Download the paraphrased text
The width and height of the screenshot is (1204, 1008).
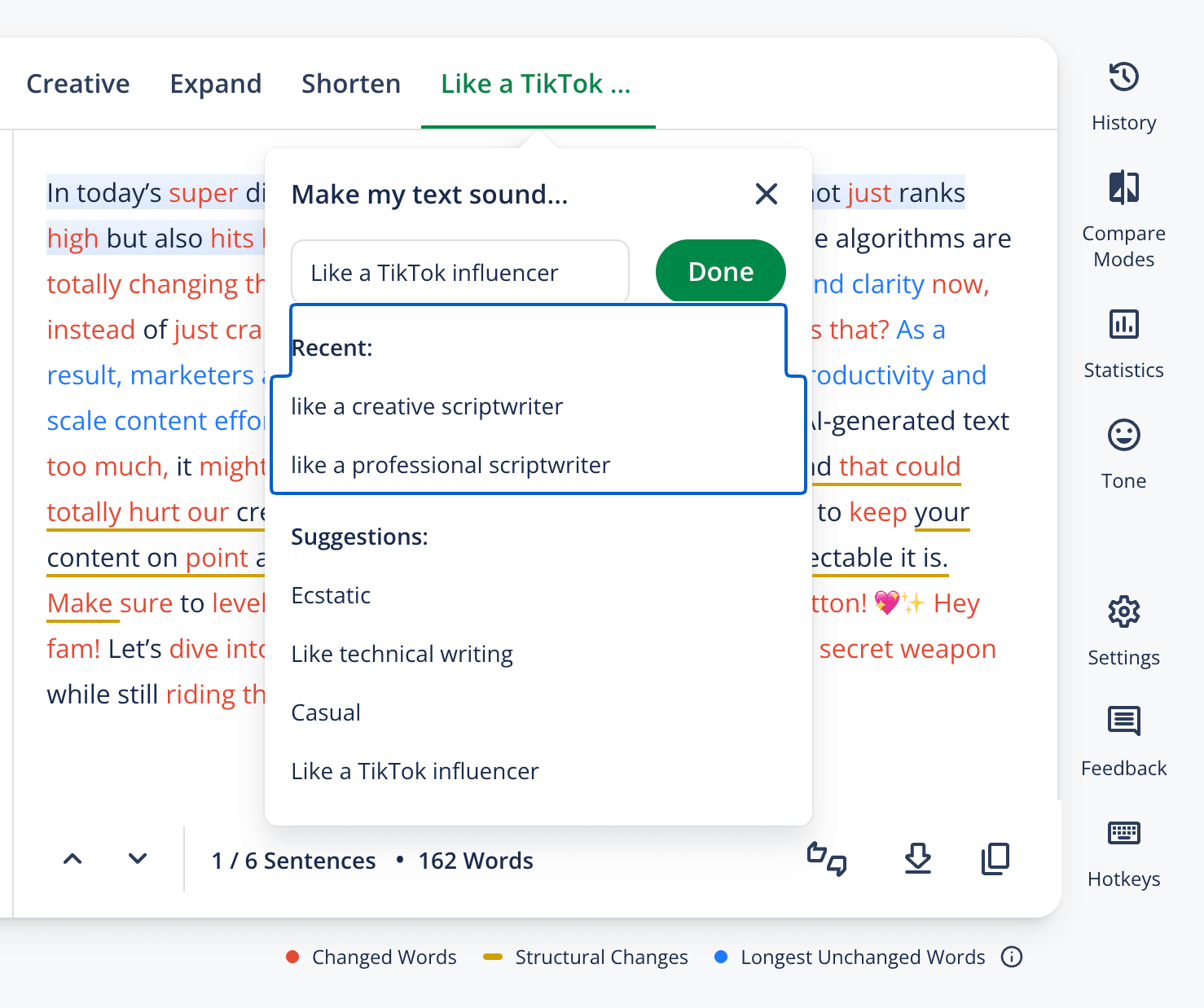click(x=917, y=859)
